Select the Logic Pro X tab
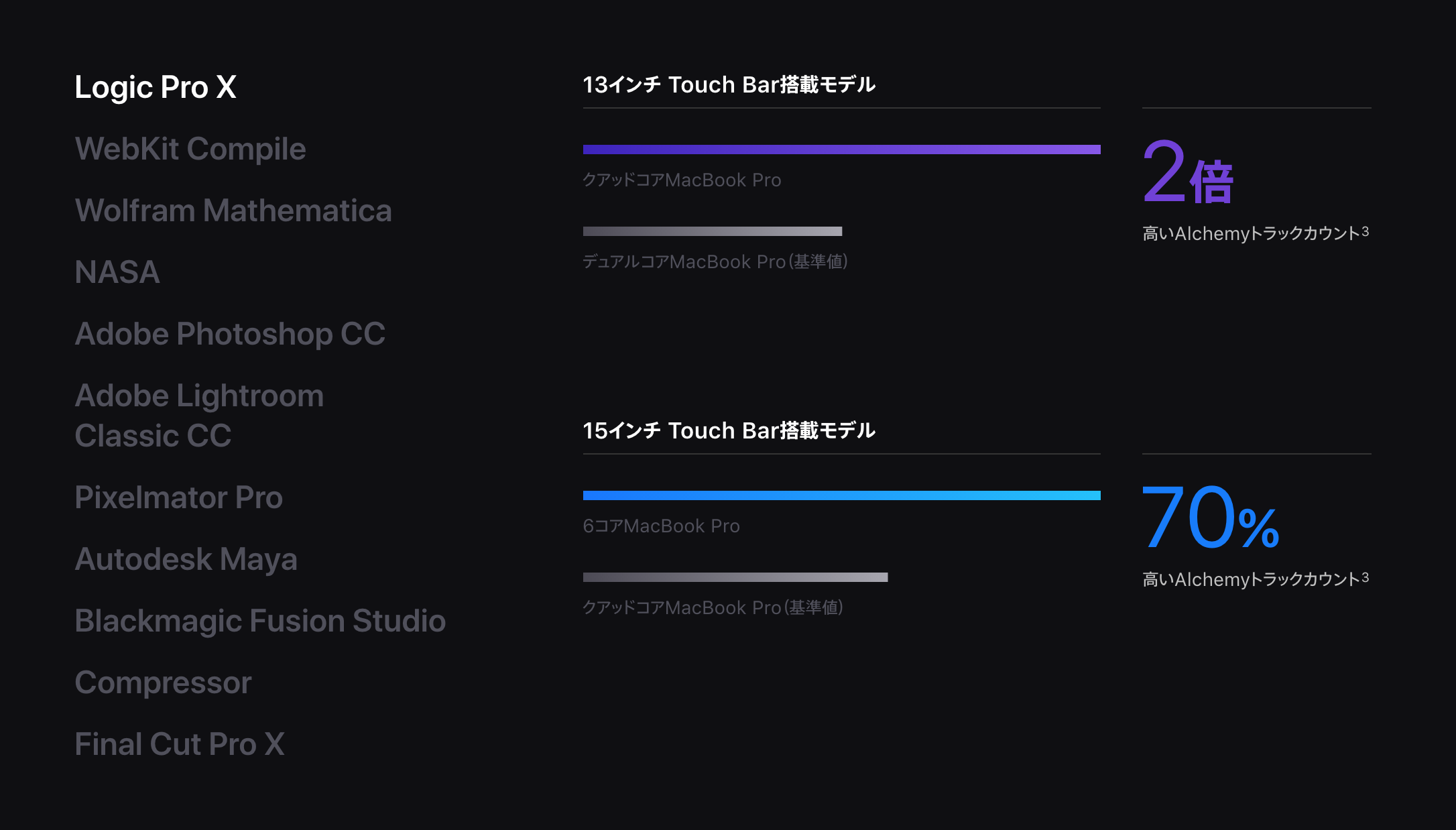Screen dimensions: 1456x830 (156, 88)
